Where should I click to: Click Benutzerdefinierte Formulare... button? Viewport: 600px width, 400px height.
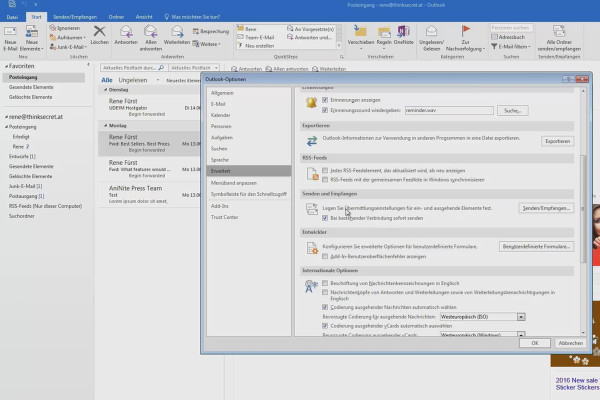coord(536,247)
